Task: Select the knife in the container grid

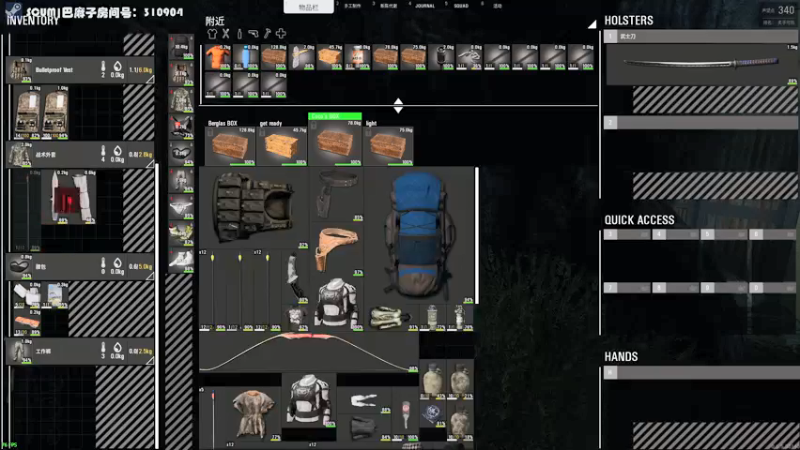Action: 295,276
